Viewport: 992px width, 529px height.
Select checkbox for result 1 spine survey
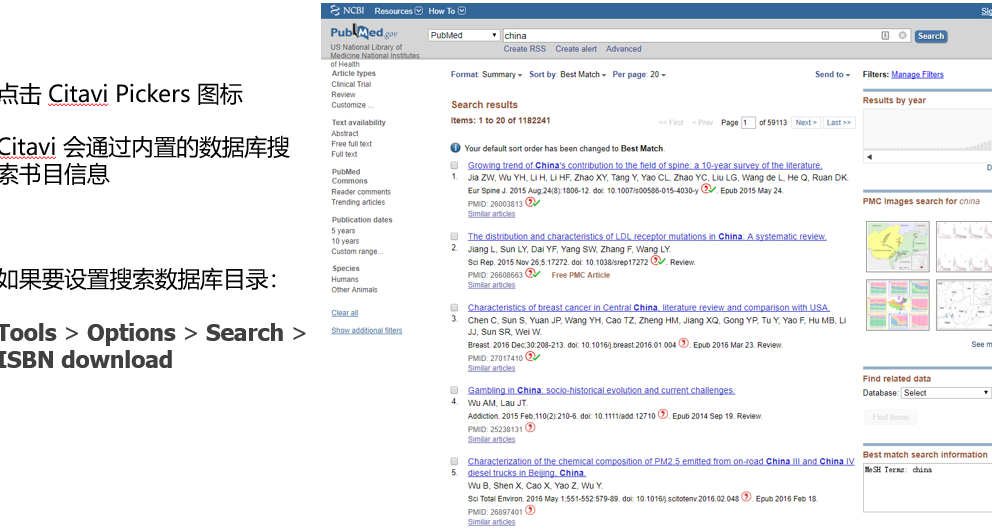454,165
